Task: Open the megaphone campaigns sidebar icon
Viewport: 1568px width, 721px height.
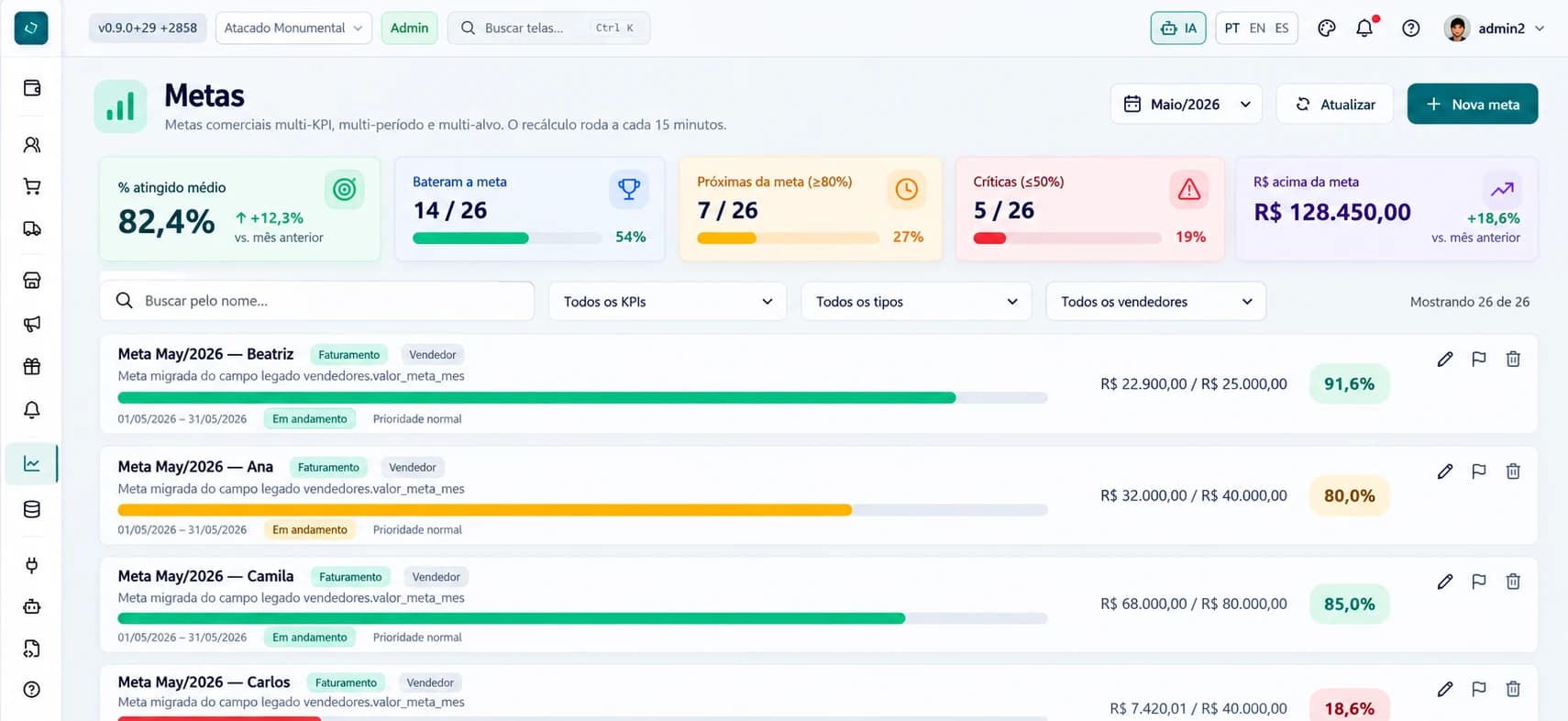Action: 32,324
